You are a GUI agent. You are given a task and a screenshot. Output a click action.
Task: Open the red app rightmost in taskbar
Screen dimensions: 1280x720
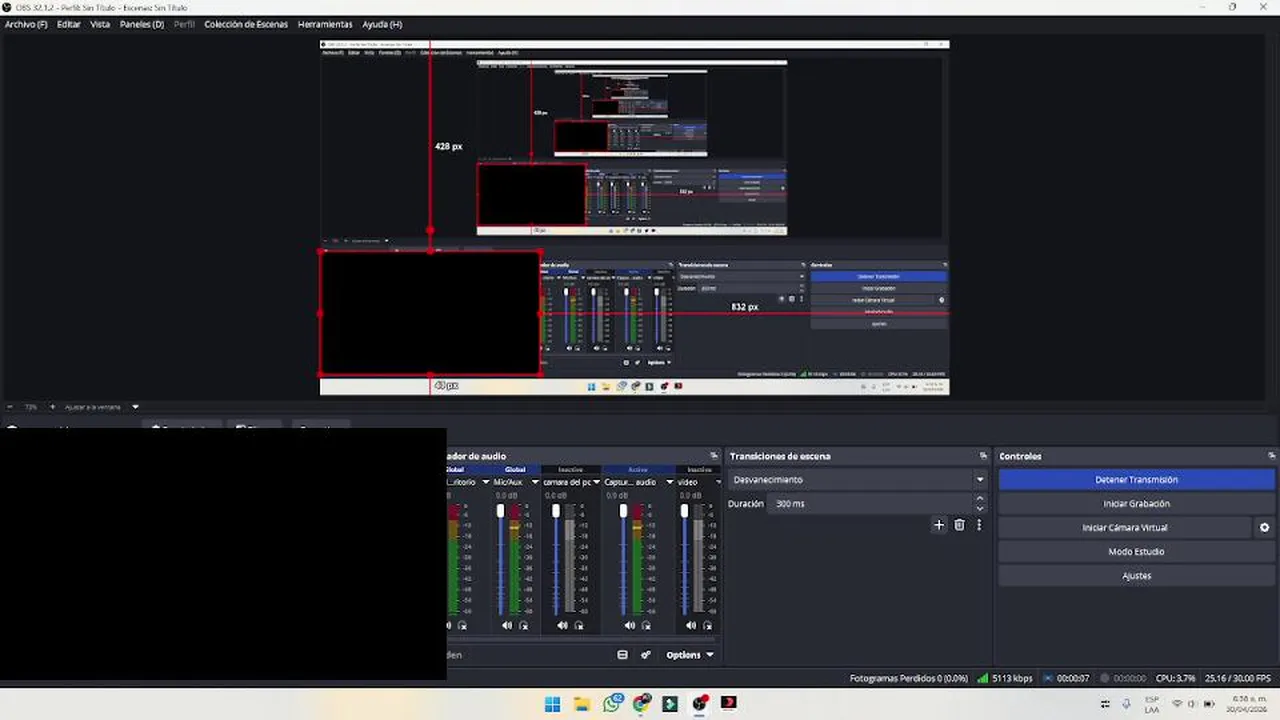729,704
